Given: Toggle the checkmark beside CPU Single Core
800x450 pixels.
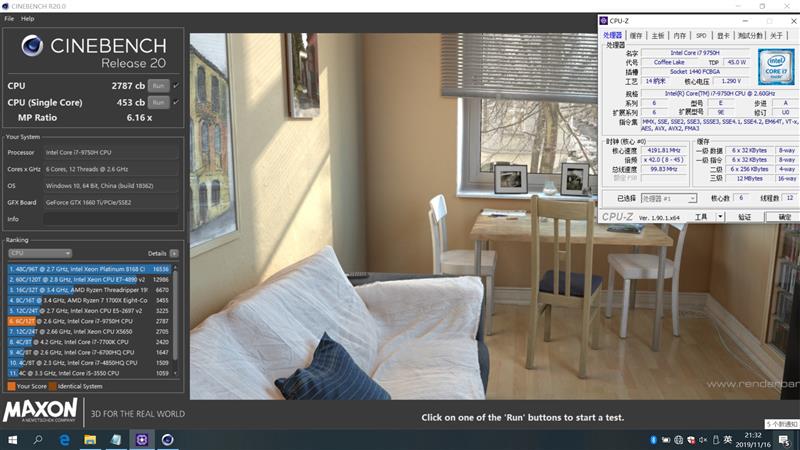Looking at the screenshot, I should 176,102.
